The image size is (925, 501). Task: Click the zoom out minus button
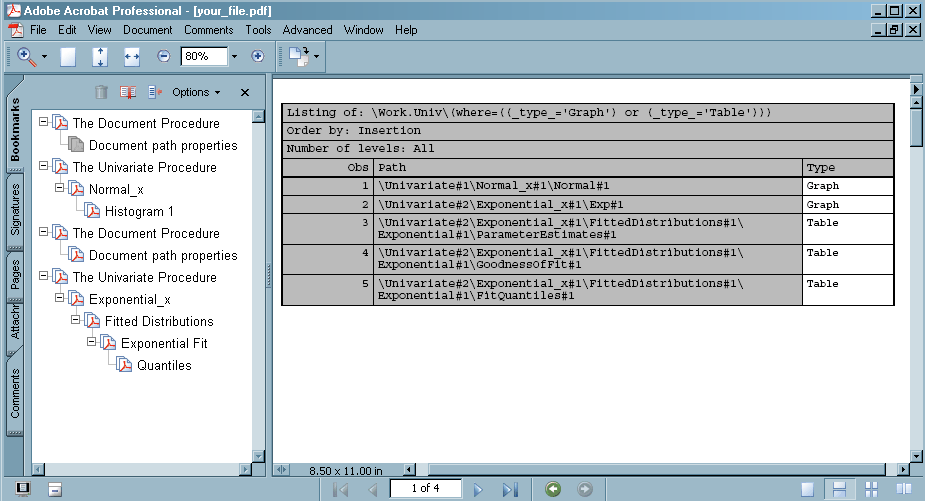click(x=163, y=56)
